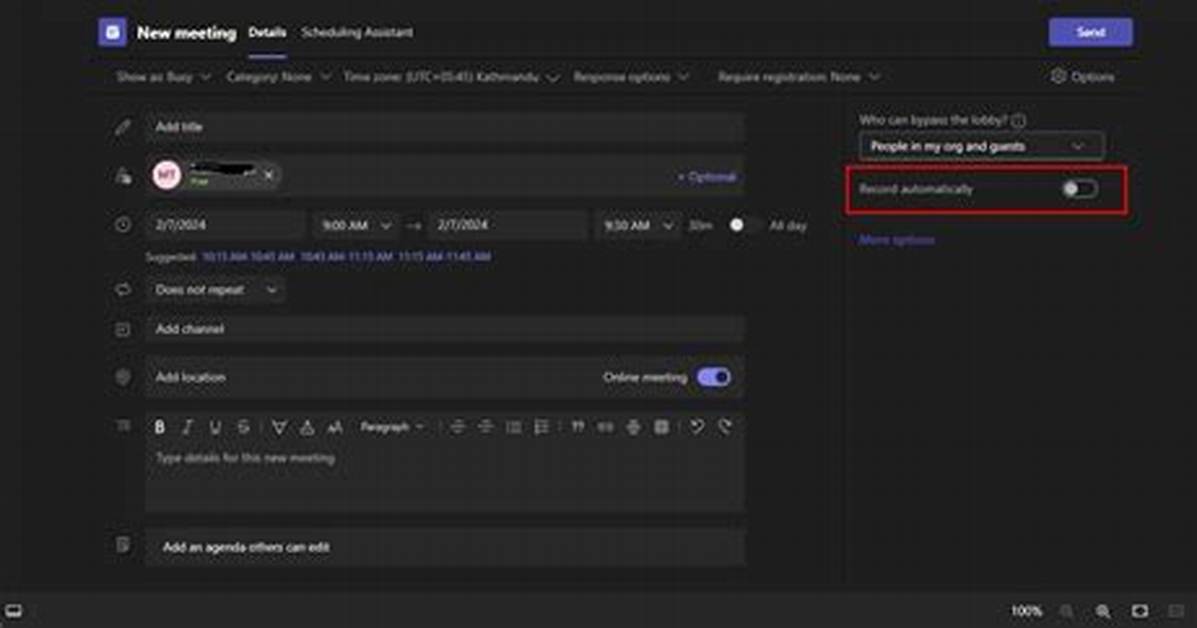Open the font size tool
The image size is (1197, 628).
point(334,427)
